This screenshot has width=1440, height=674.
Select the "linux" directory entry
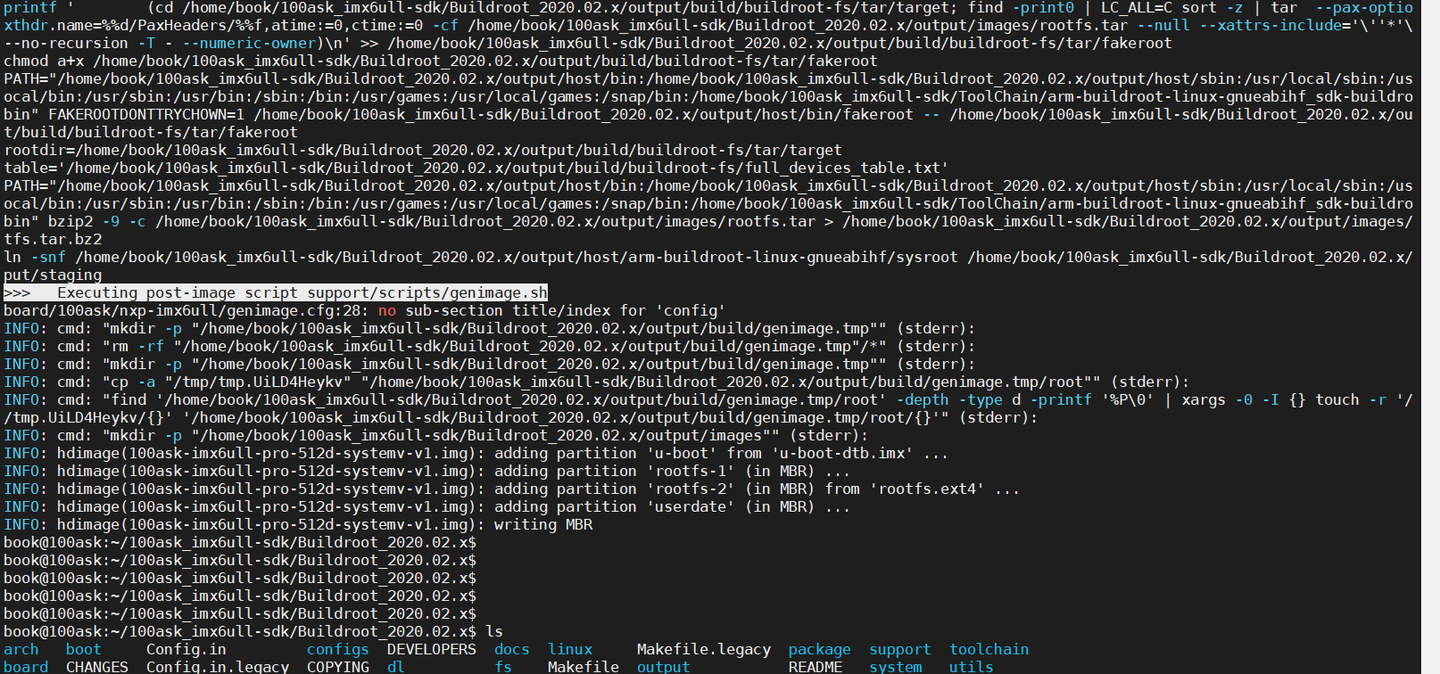pos(570,649)
